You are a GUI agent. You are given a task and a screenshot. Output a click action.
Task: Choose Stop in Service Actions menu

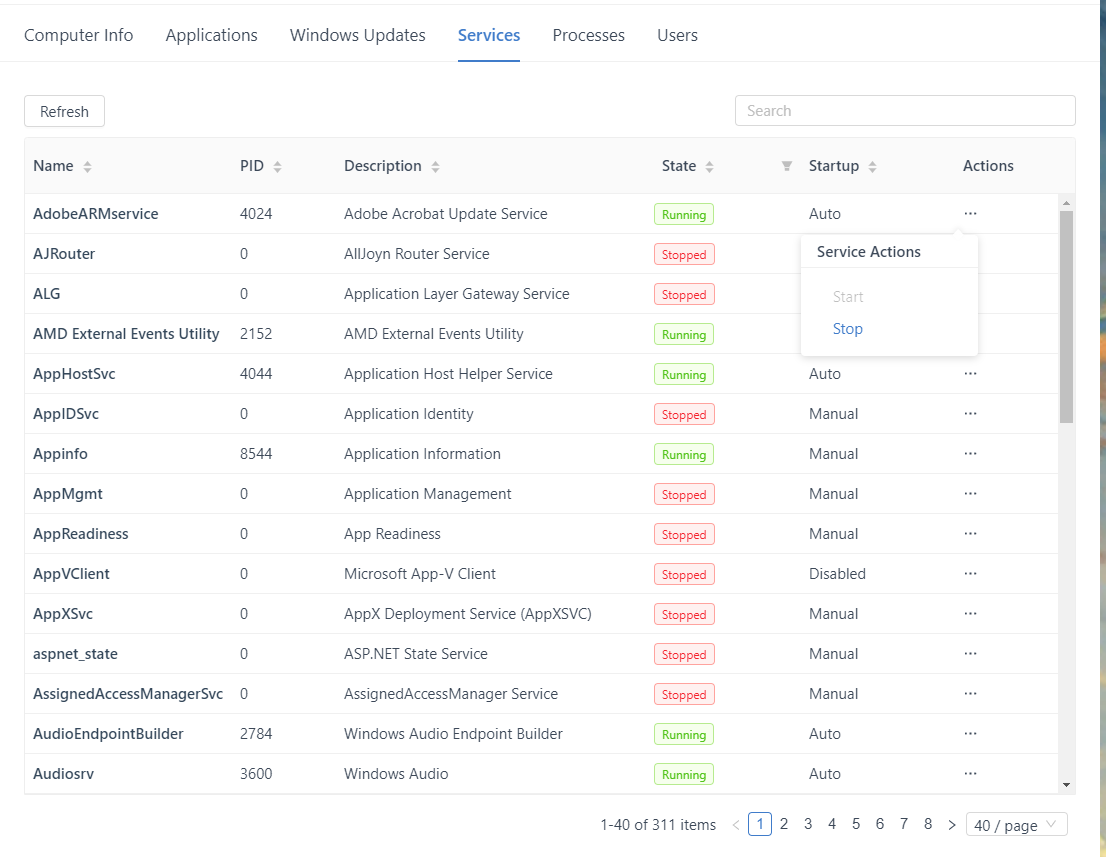[x=847, y=329]
